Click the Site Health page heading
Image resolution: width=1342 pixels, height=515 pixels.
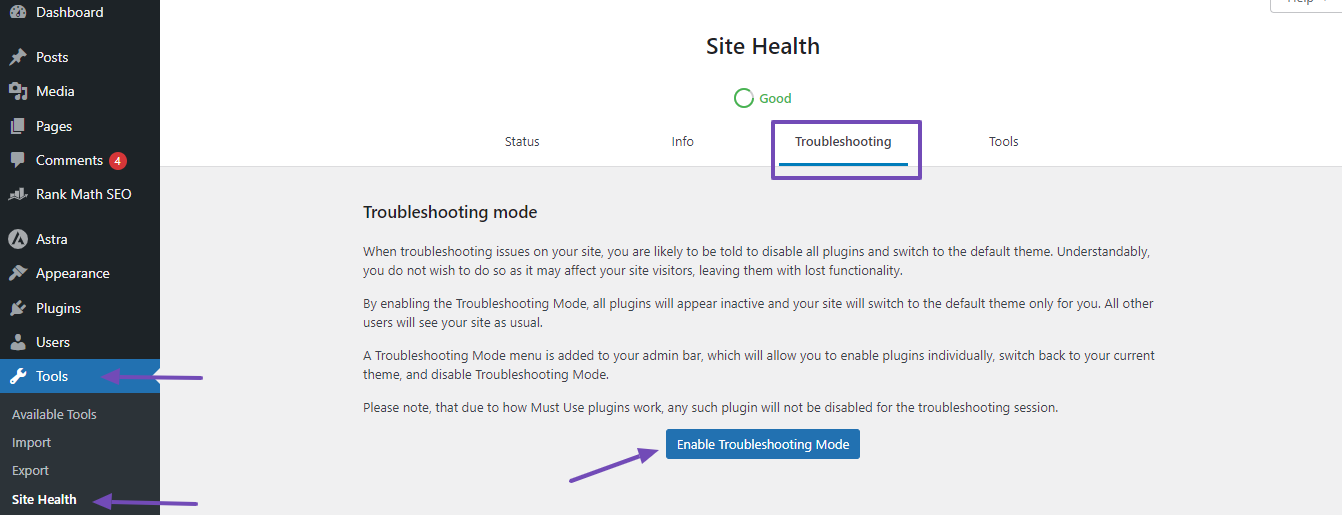[x=763, y=46]
